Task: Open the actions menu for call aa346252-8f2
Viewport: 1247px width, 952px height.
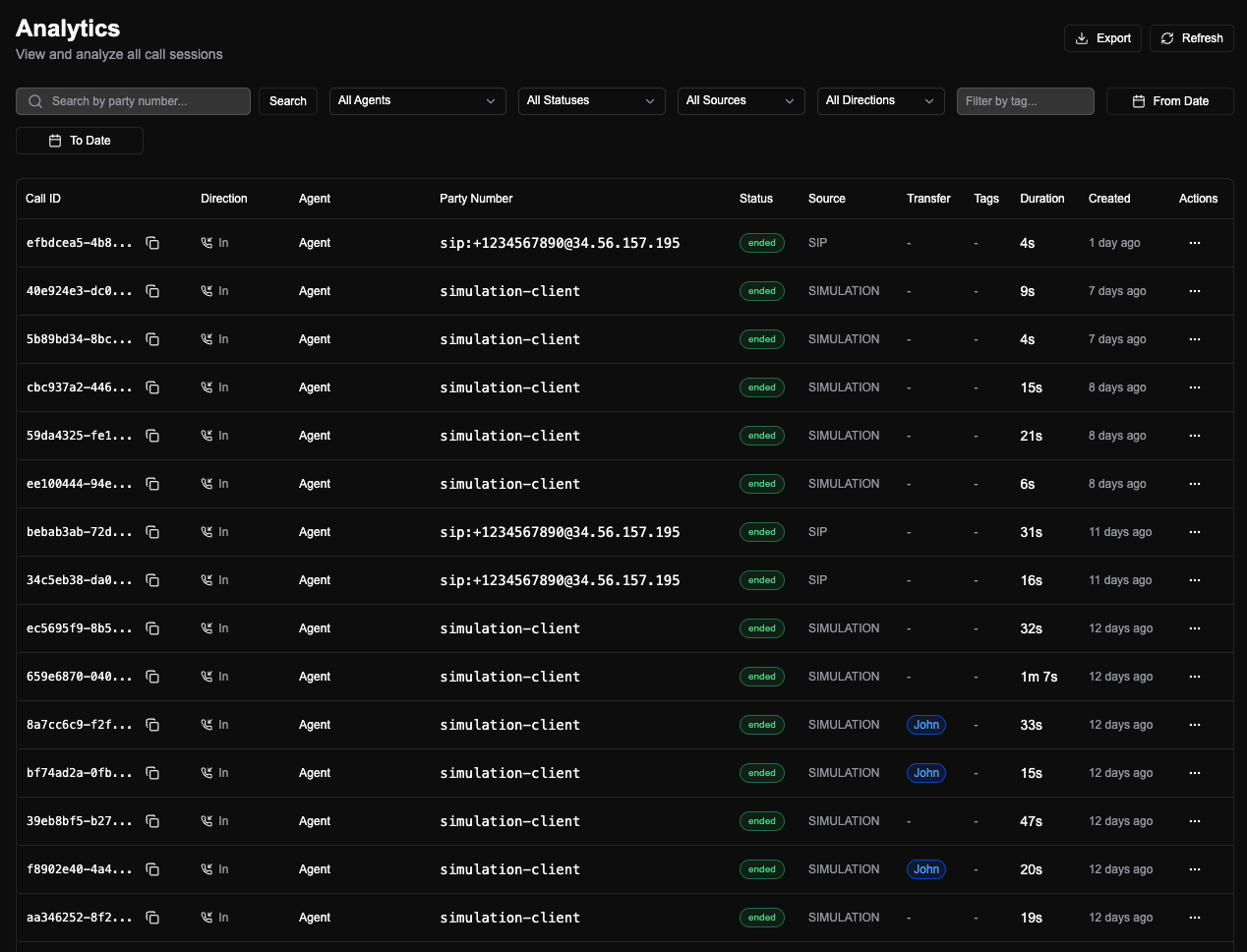Action: 1195,918
